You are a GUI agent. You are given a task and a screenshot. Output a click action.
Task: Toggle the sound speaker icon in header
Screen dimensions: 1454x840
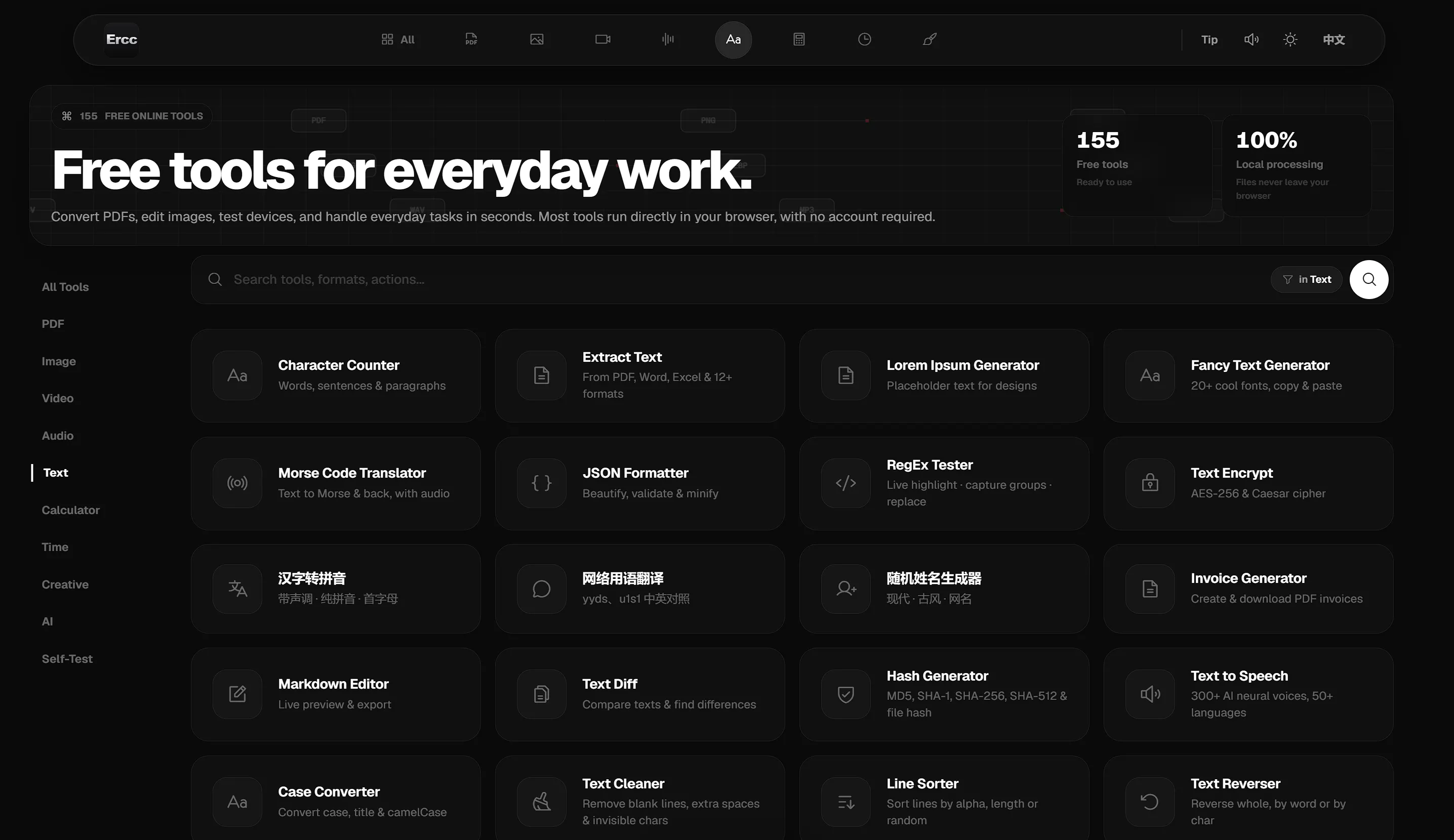point(1251,39)
